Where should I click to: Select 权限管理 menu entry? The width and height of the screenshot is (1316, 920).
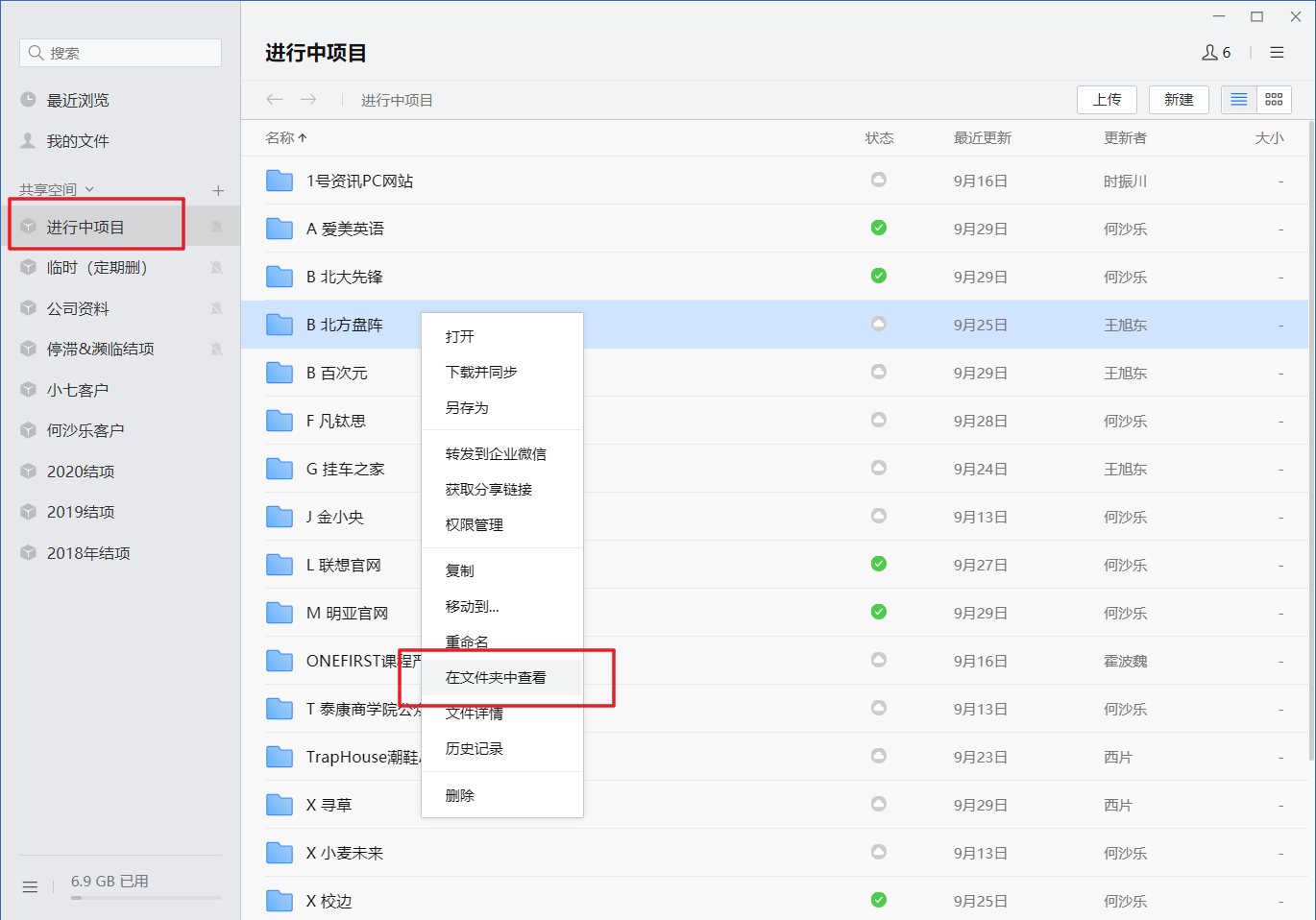(x=502, y=524)
